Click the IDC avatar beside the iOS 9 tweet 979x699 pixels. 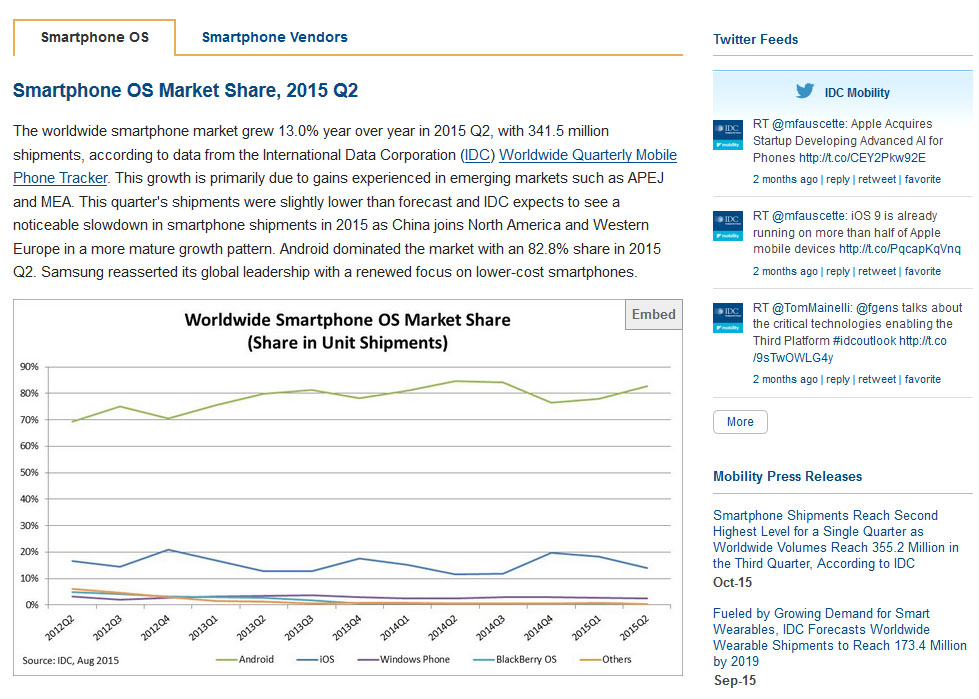point(727,226)
